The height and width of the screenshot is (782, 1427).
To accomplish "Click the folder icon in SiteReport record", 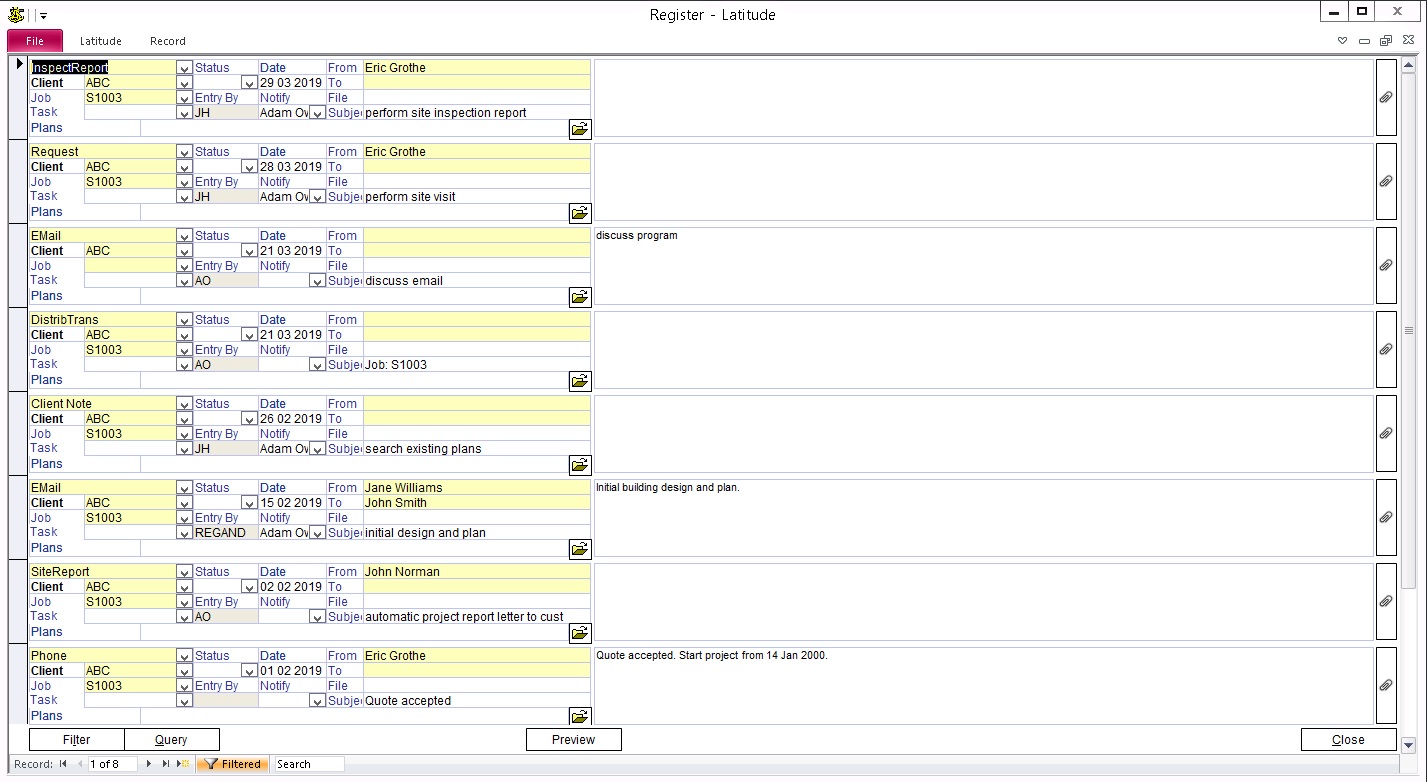I will coord(580,633).
